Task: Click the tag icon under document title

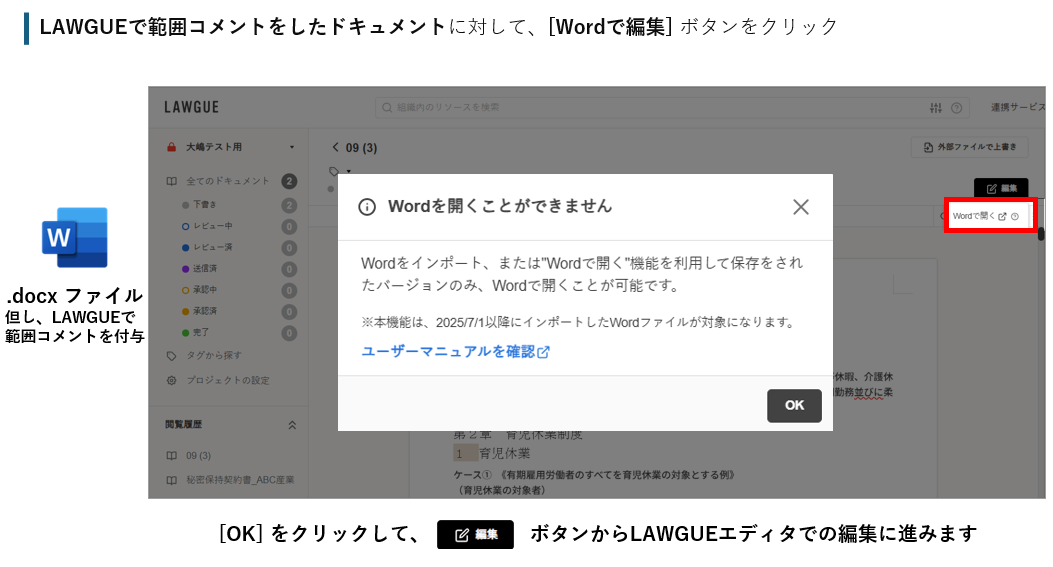Action: (334, 170)
